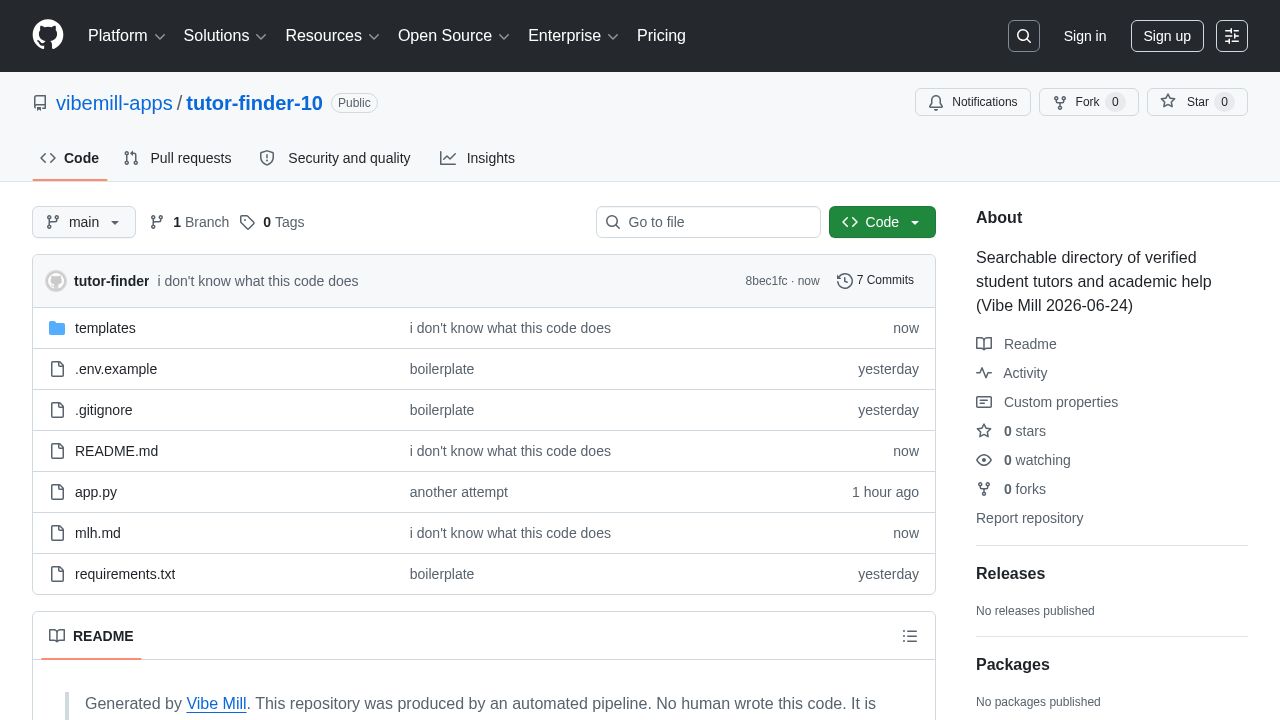The width and height of the screenshot is (1280, 720).
Task: Click the 7 Commits history link
Action: coord(875,280)
